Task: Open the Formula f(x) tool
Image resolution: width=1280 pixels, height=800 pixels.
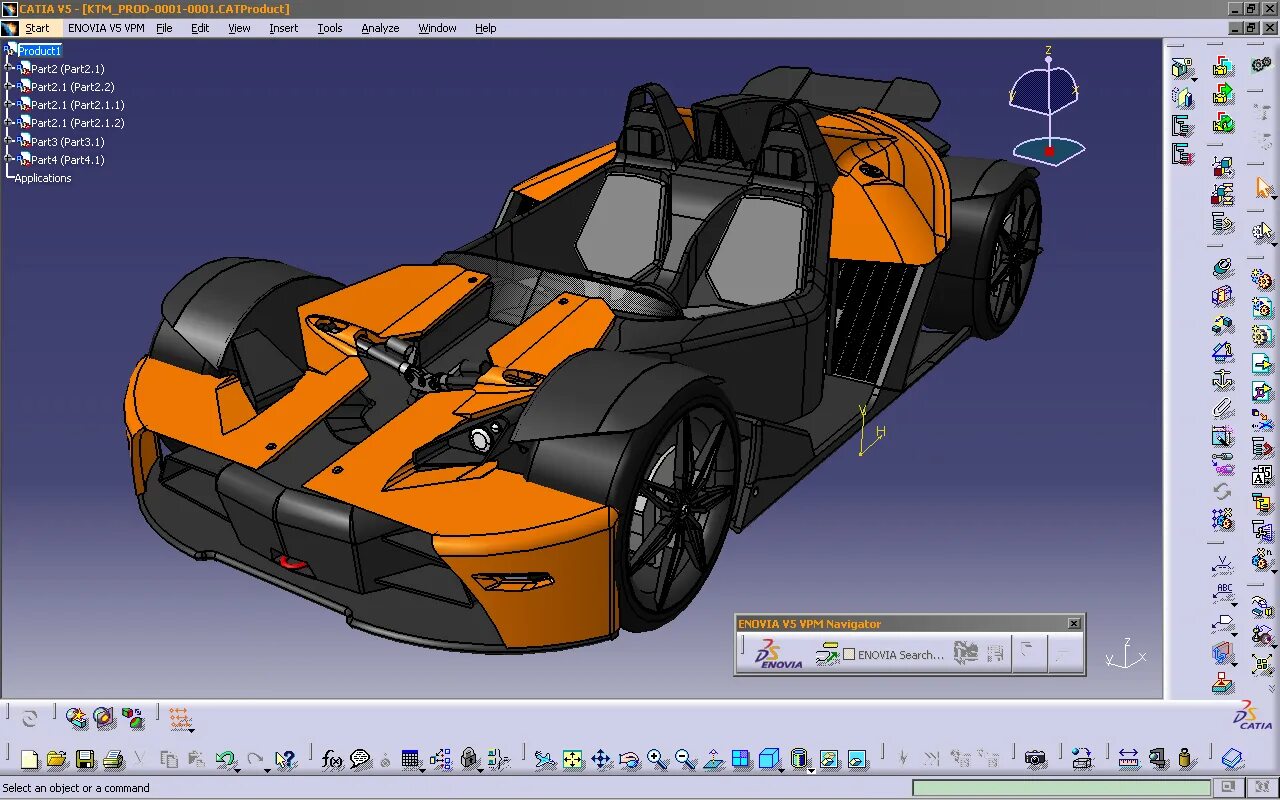Action: (332, 759)
